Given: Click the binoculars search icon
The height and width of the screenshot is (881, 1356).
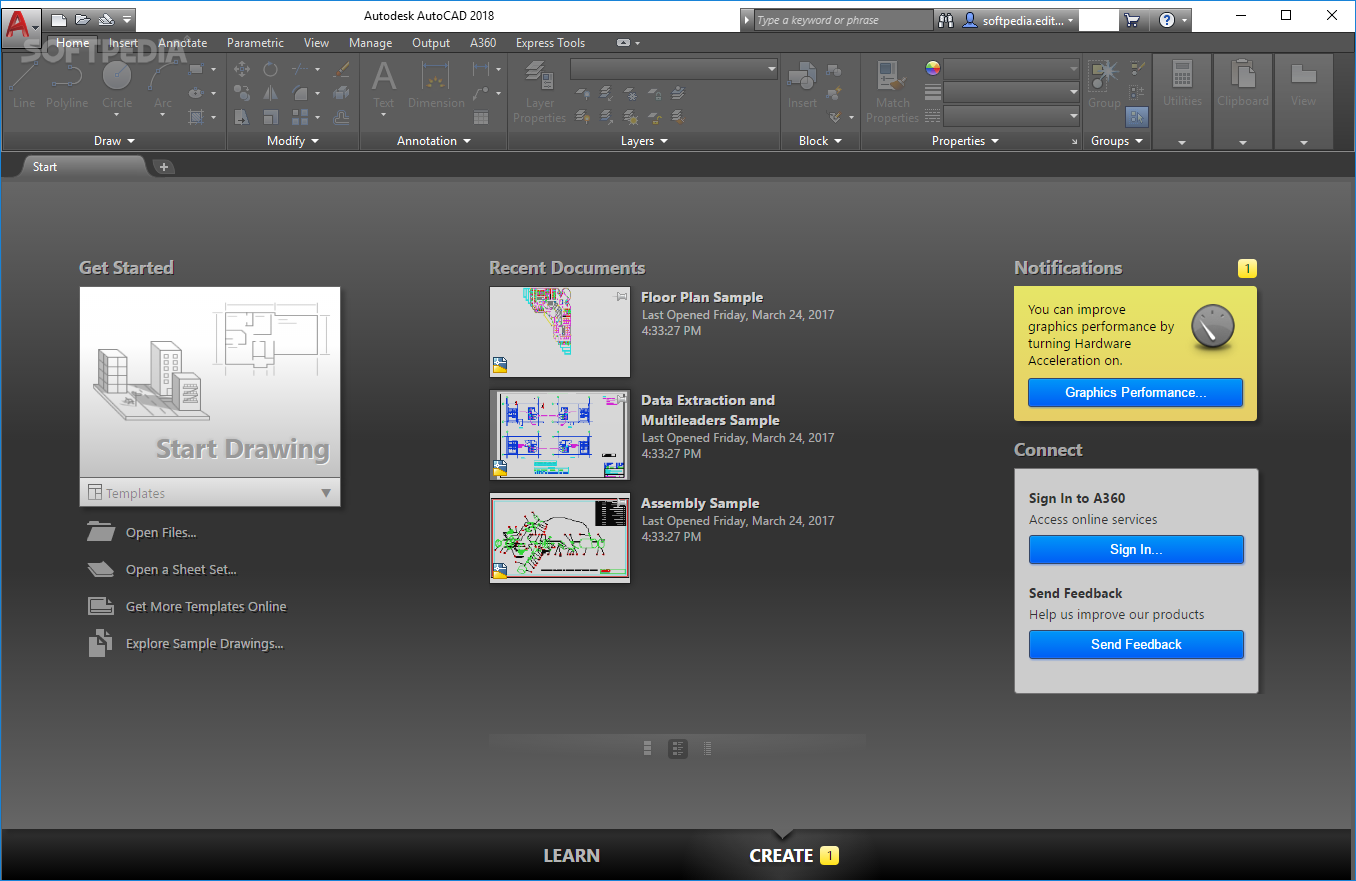Looking at the screenshot, I should click(946, 19).
